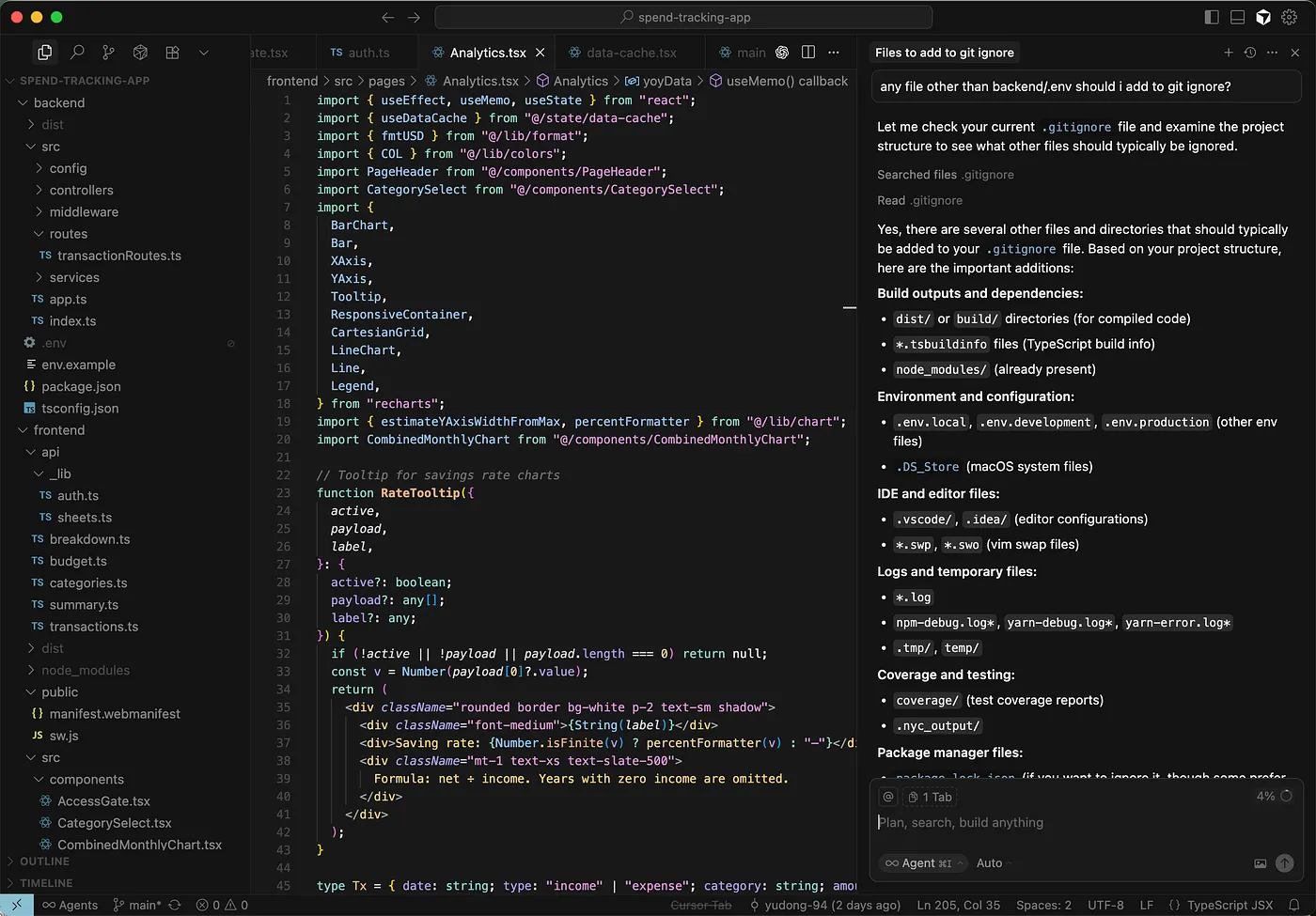
Task: Click the spend-tracking-app command search bar
Action: click(x=683, y=17)
